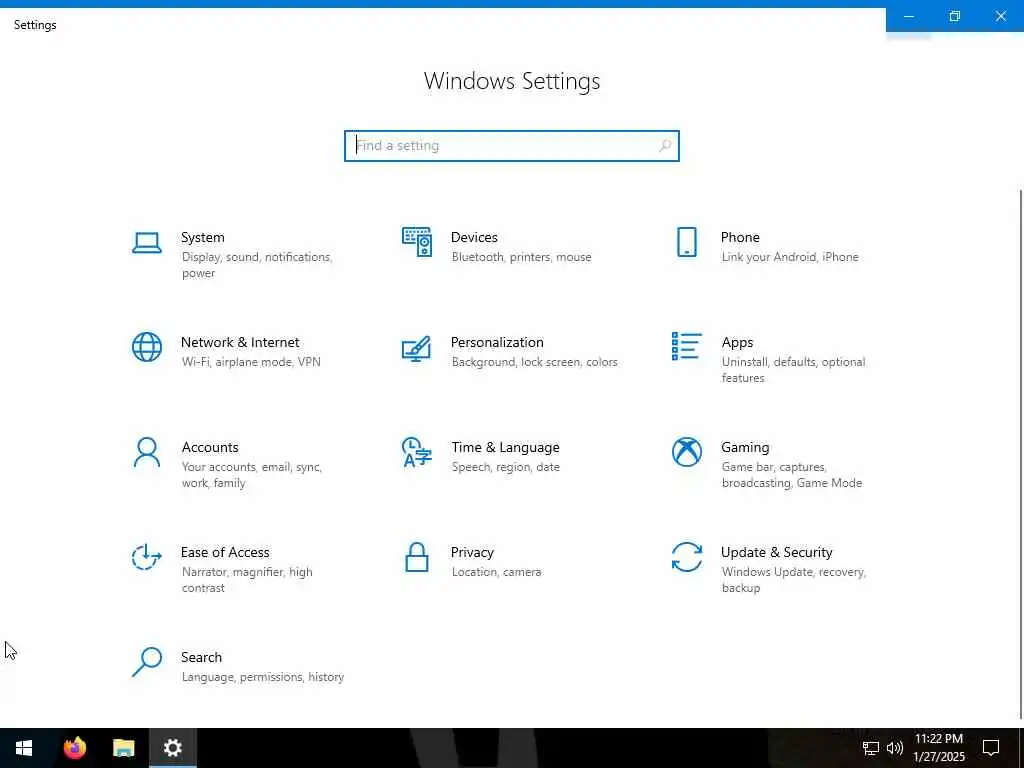Click the Settings gear taskbar icon
1024x768 pixels.
(x=172, y=748)
